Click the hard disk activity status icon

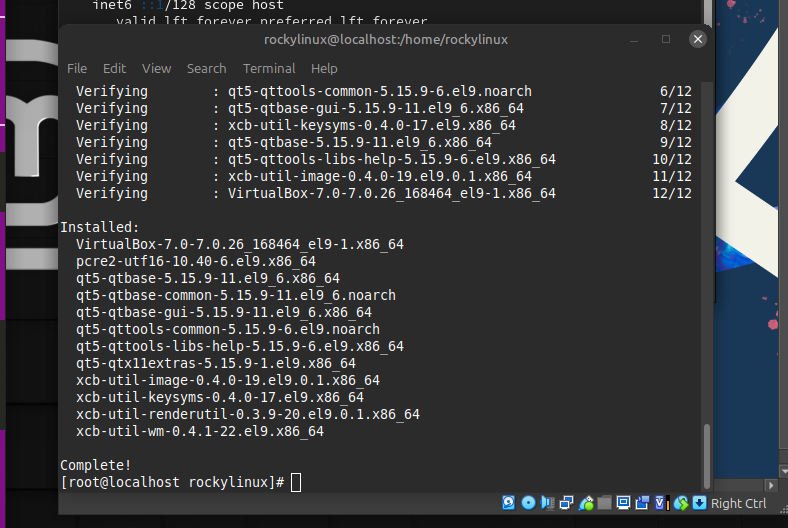509,503
